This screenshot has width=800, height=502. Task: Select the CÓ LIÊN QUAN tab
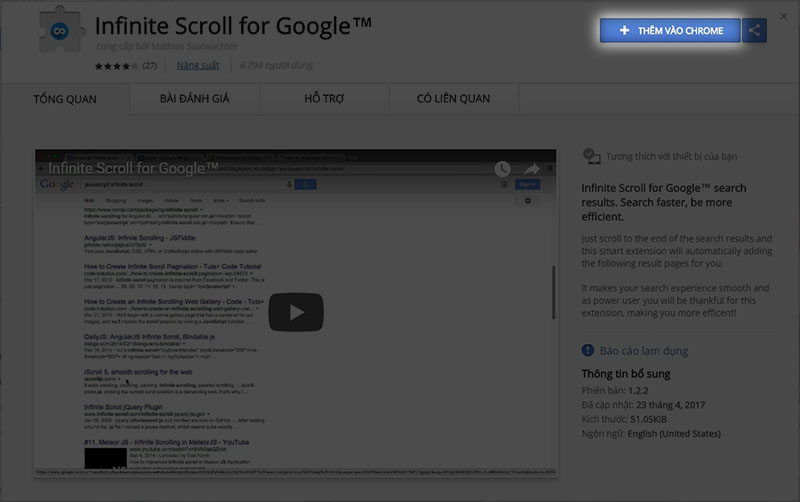point(453,99)
